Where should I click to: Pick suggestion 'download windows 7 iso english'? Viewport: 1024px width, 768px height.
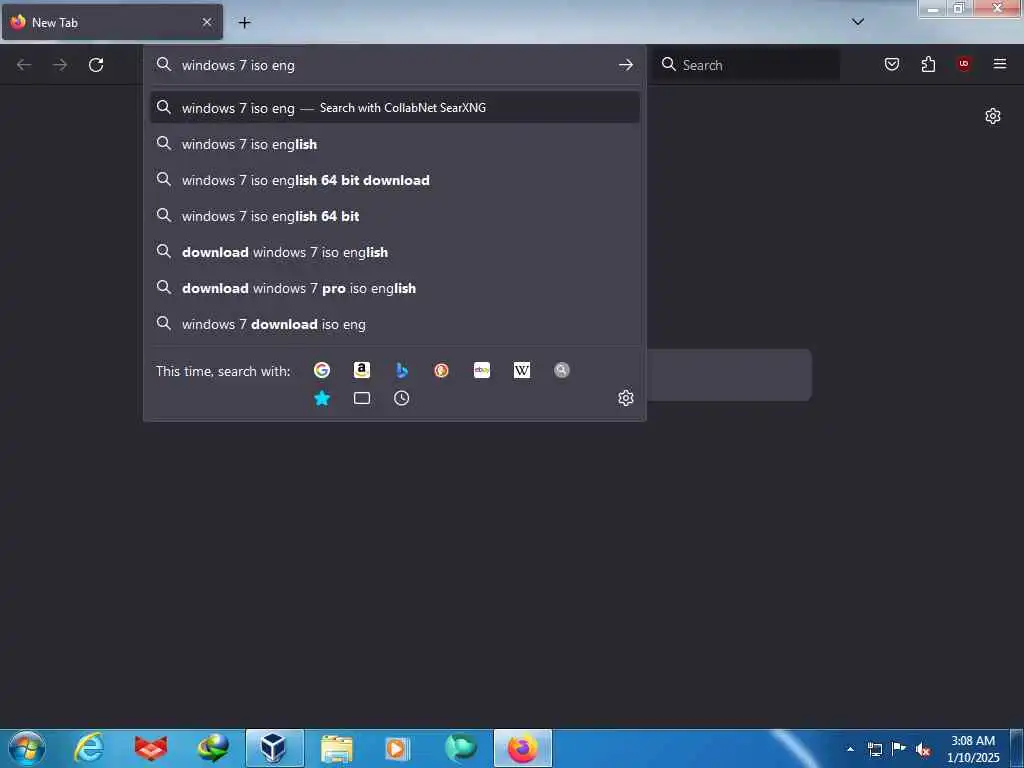pyautogui.click(x=394, y=252)
